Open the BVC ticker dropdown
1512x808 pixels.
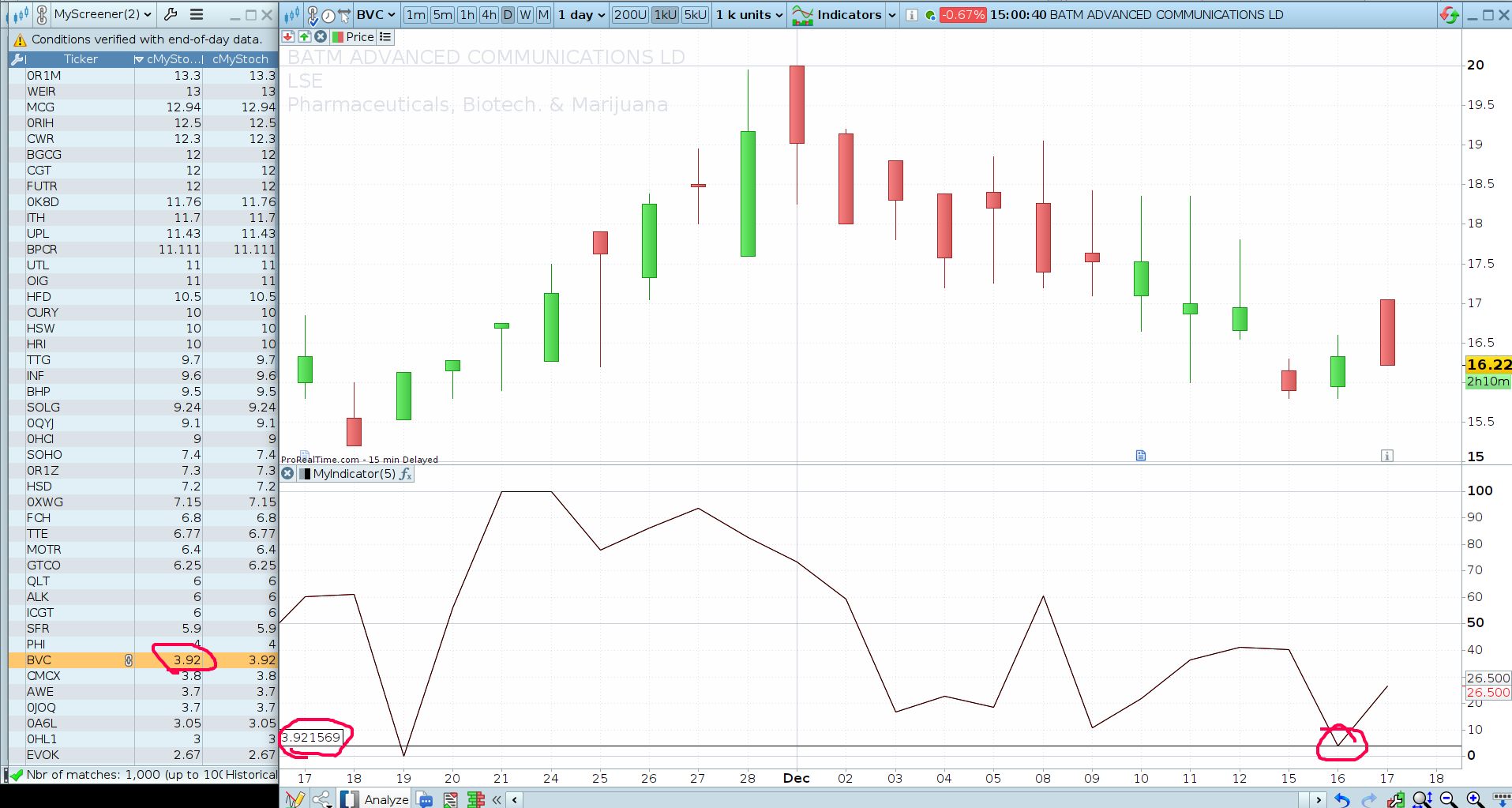[376, 14]
